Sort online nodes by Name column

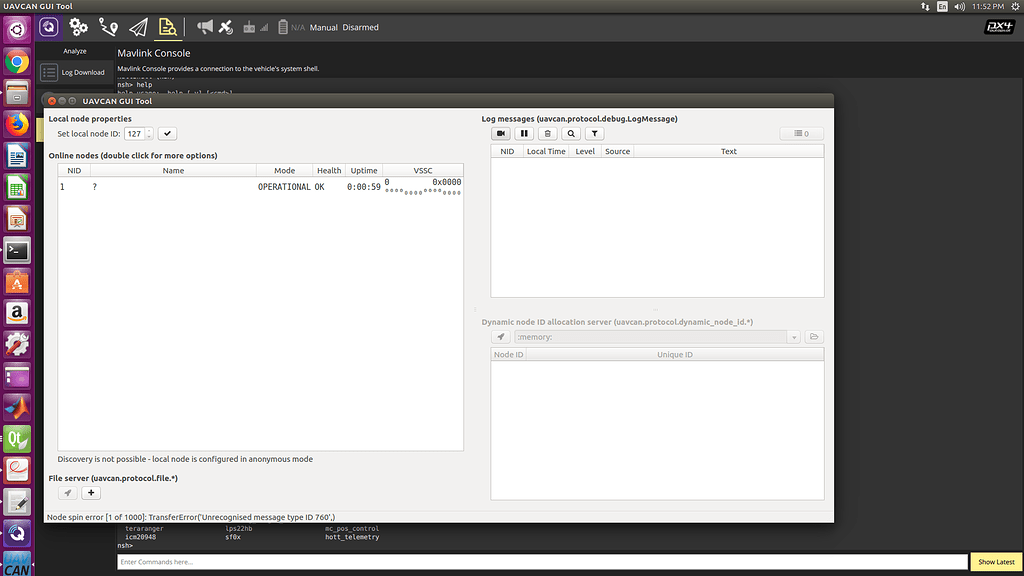(173, 170)
